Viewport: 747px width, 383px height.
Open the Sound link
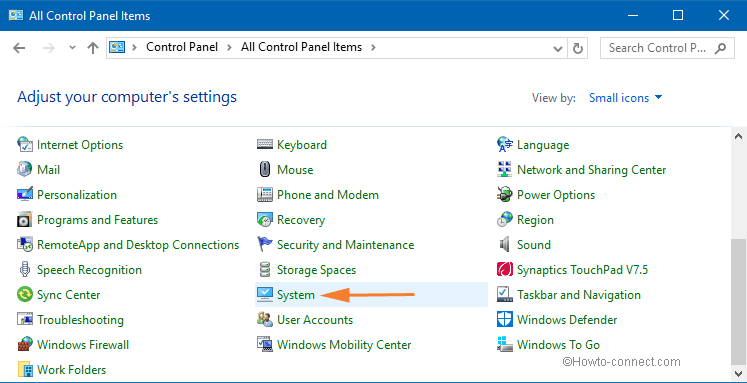[534, 245]
